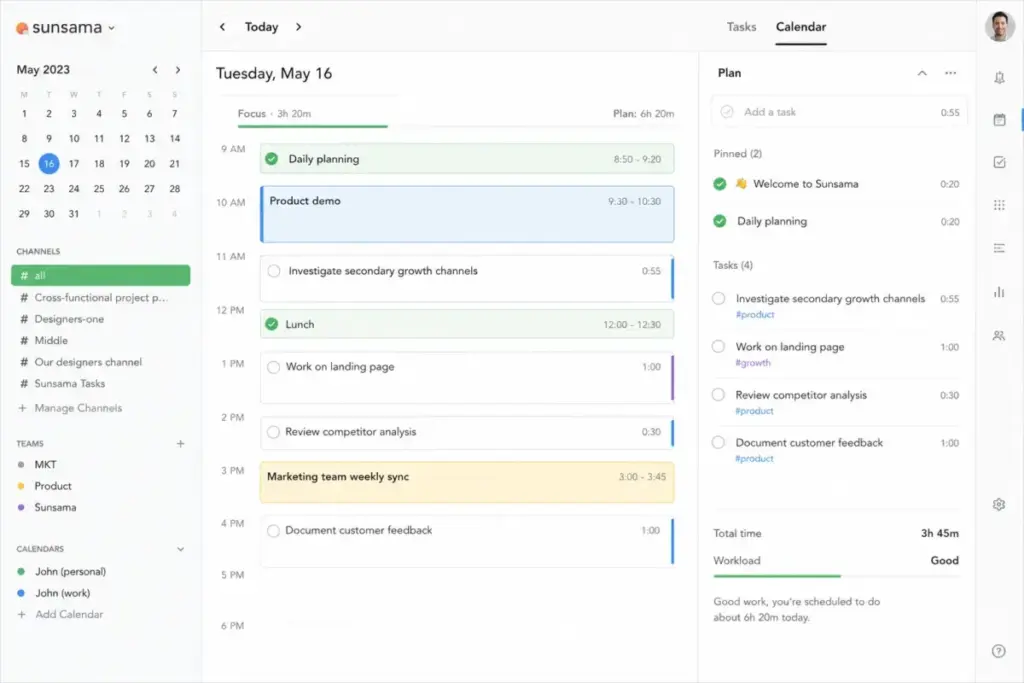Select May 24 in mini calendar
This screenshot has height=683, width=1024.
tap(74, 189)
